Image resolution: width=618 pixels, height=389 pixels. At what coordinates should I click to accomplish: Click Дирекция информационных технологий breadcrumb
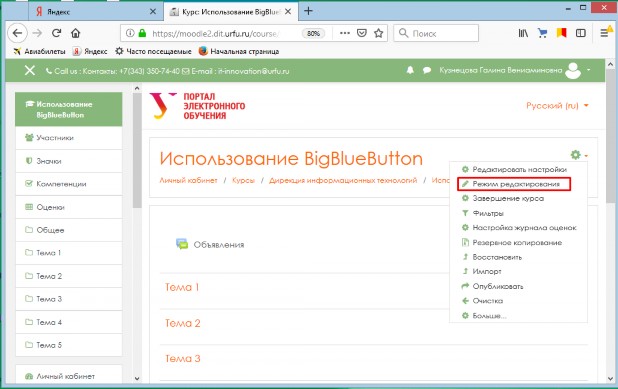tap(343, 180)
